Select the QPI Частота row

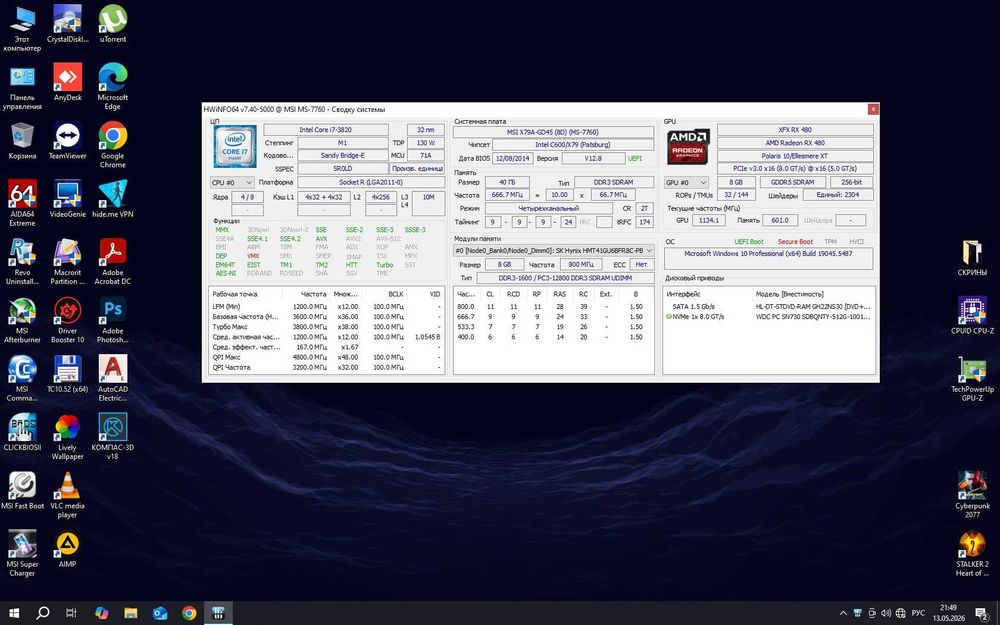[x=327, y=367]
